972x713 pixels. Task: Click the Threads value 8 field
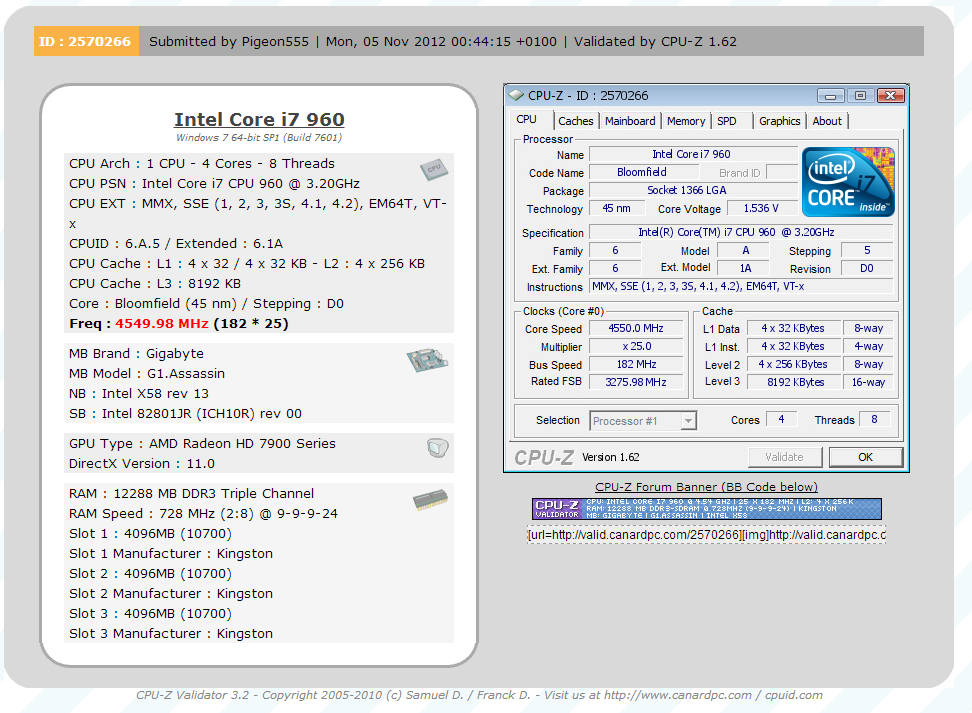click(874, 420)
